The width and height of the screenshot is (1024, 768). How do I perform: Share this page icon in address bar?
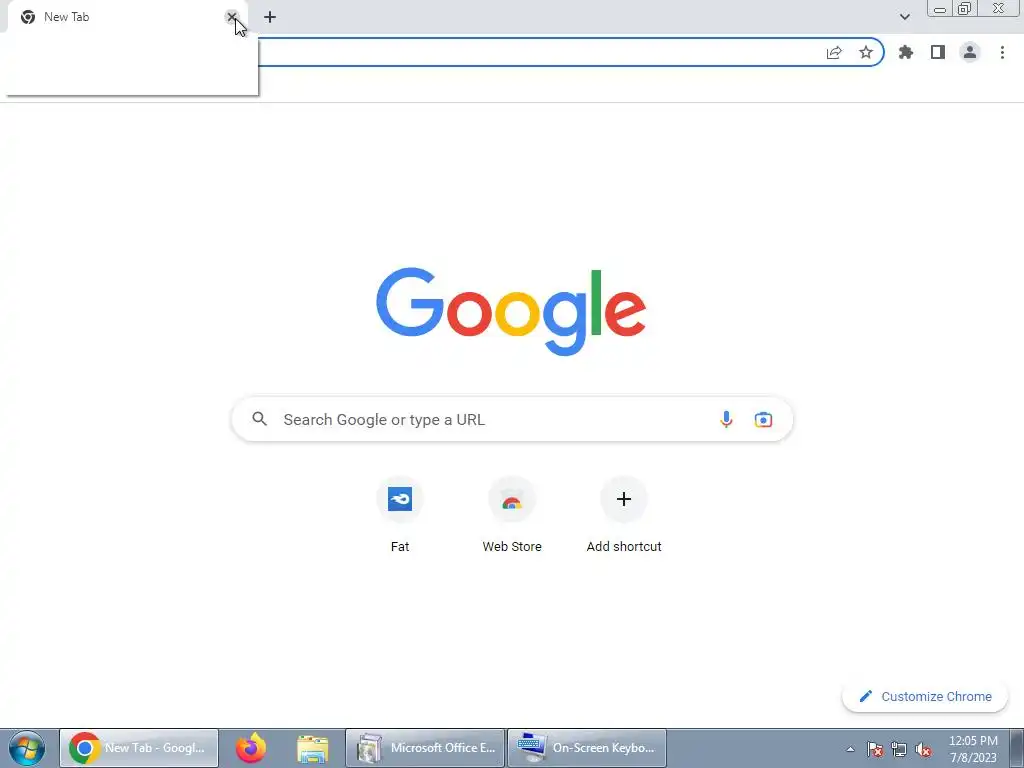tap(834, 53)
